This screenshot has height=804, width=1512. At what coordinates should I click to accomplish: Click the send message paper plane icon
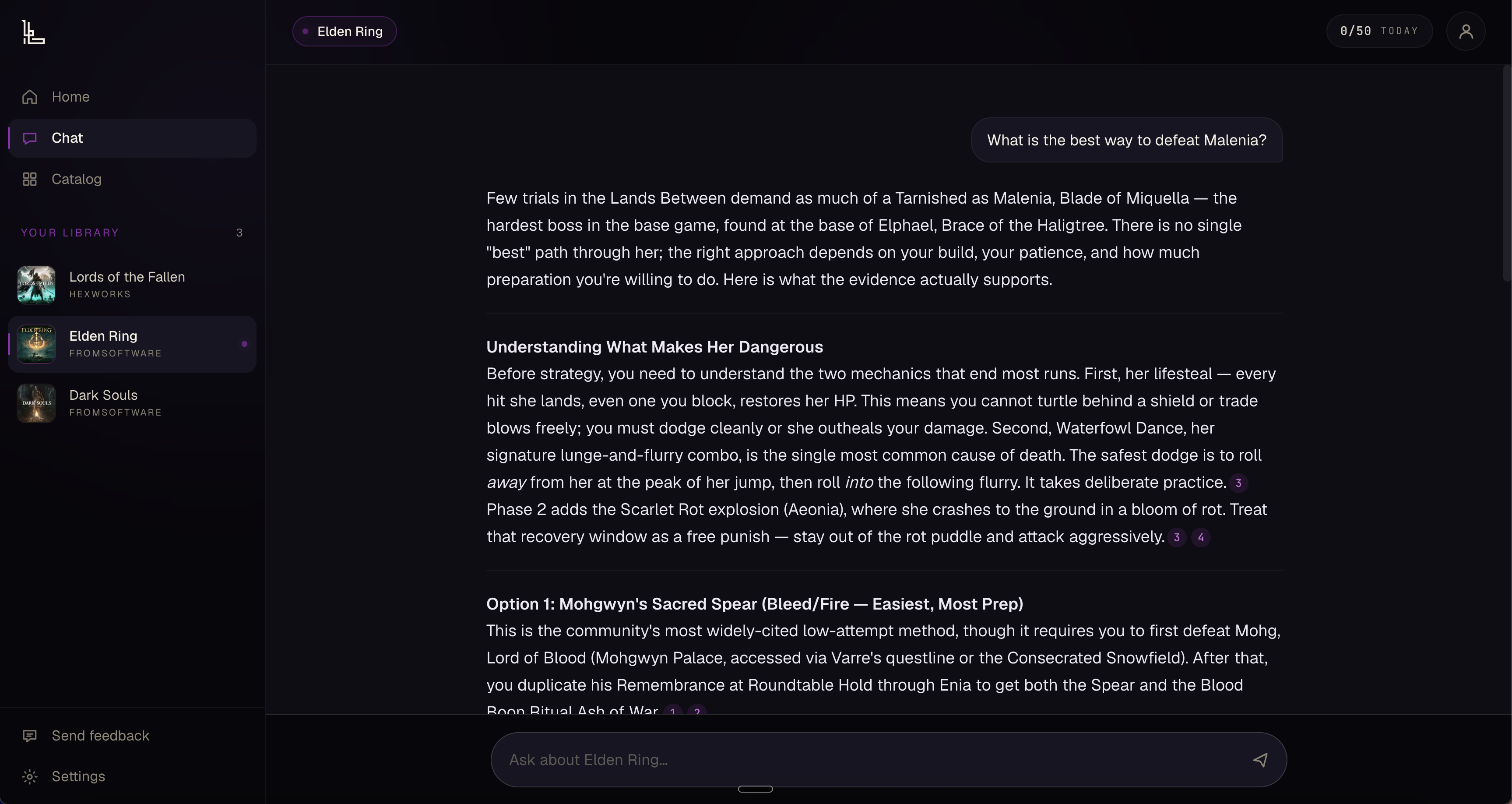pos(1260,760)
